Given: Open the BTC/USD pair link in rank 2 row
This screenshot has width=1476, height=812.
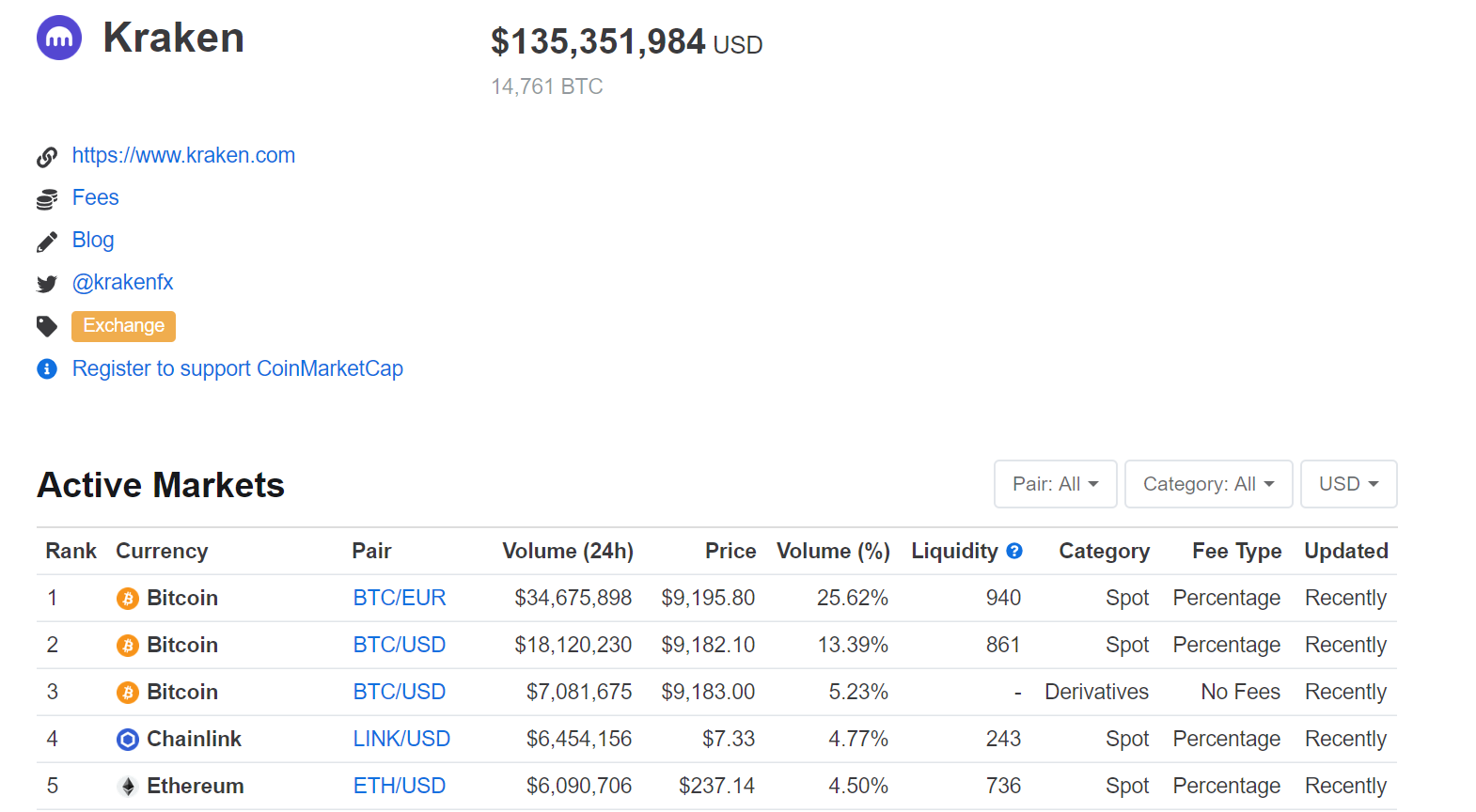Looking at the screenshot, I should (400, 645).
